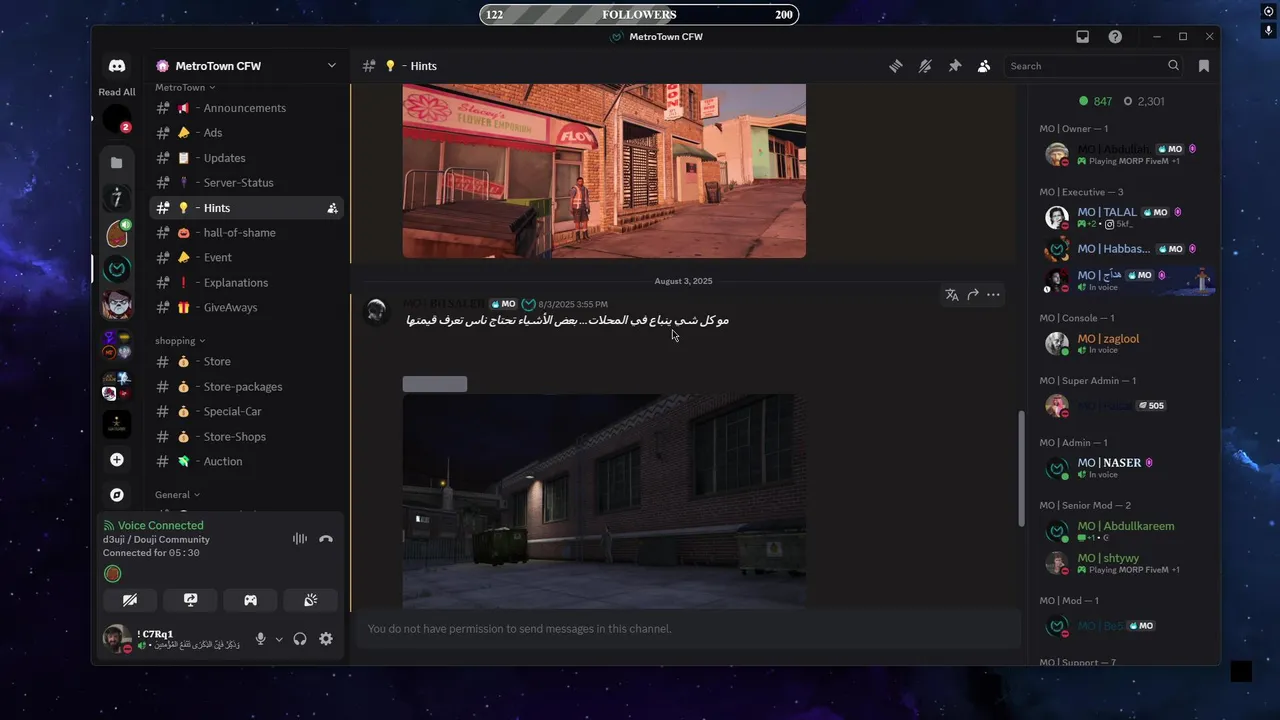1280x720 pixels.
Task: Open the Auction channel
Action: click(x=246, y=462)
